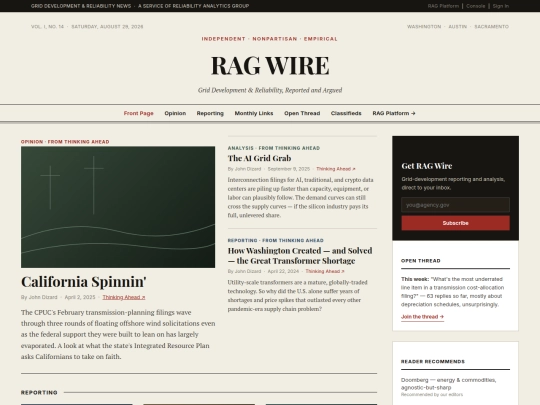Go to the Opinion section
Image resolution: width=540 pixels, height=405 pixels.
coord(175,113)
